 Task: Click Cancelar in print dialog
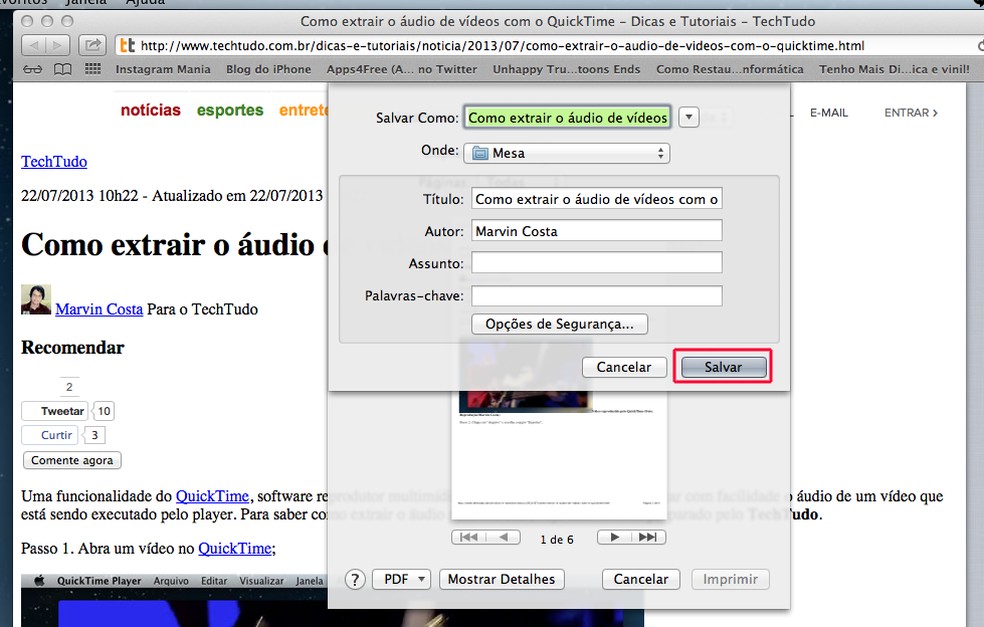(x=641, y=579)
